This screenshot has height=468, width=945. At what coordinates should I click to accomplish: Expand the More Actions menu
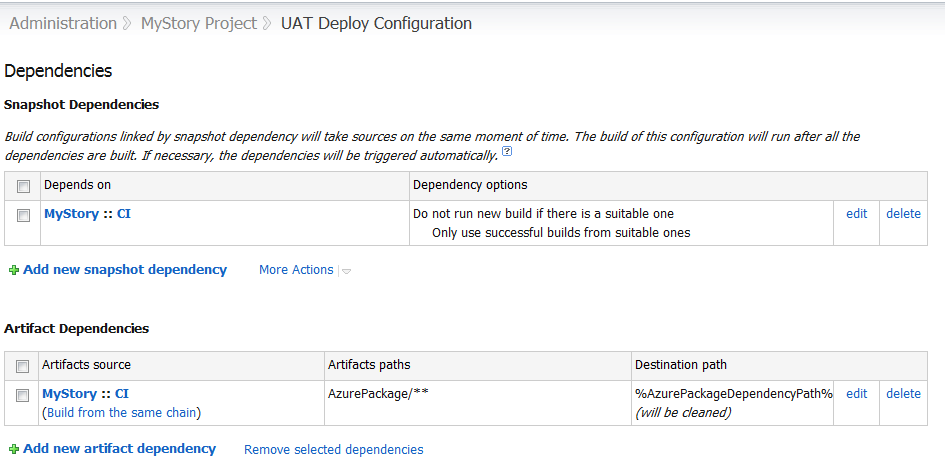click(x=296, y=270)
